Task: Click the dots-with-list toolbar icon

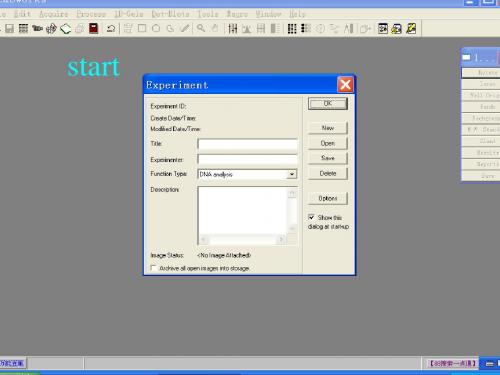Action: click(x=306, y=29)
